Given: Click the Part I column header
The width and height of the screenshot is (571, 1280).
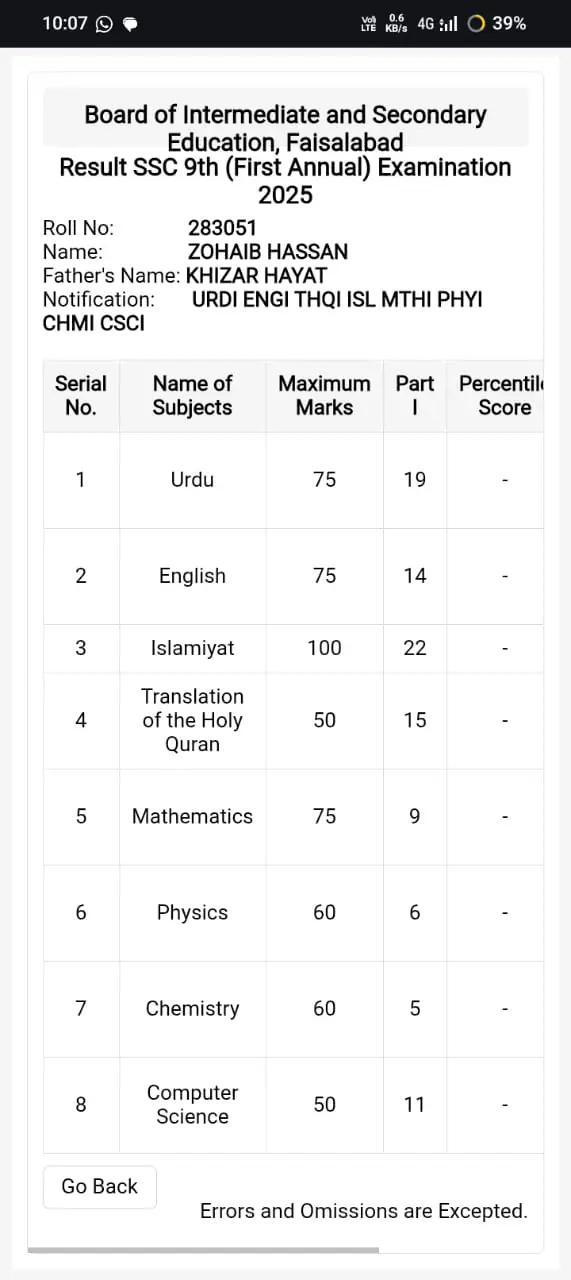Looking at the screenshot, I should (415, 396).
